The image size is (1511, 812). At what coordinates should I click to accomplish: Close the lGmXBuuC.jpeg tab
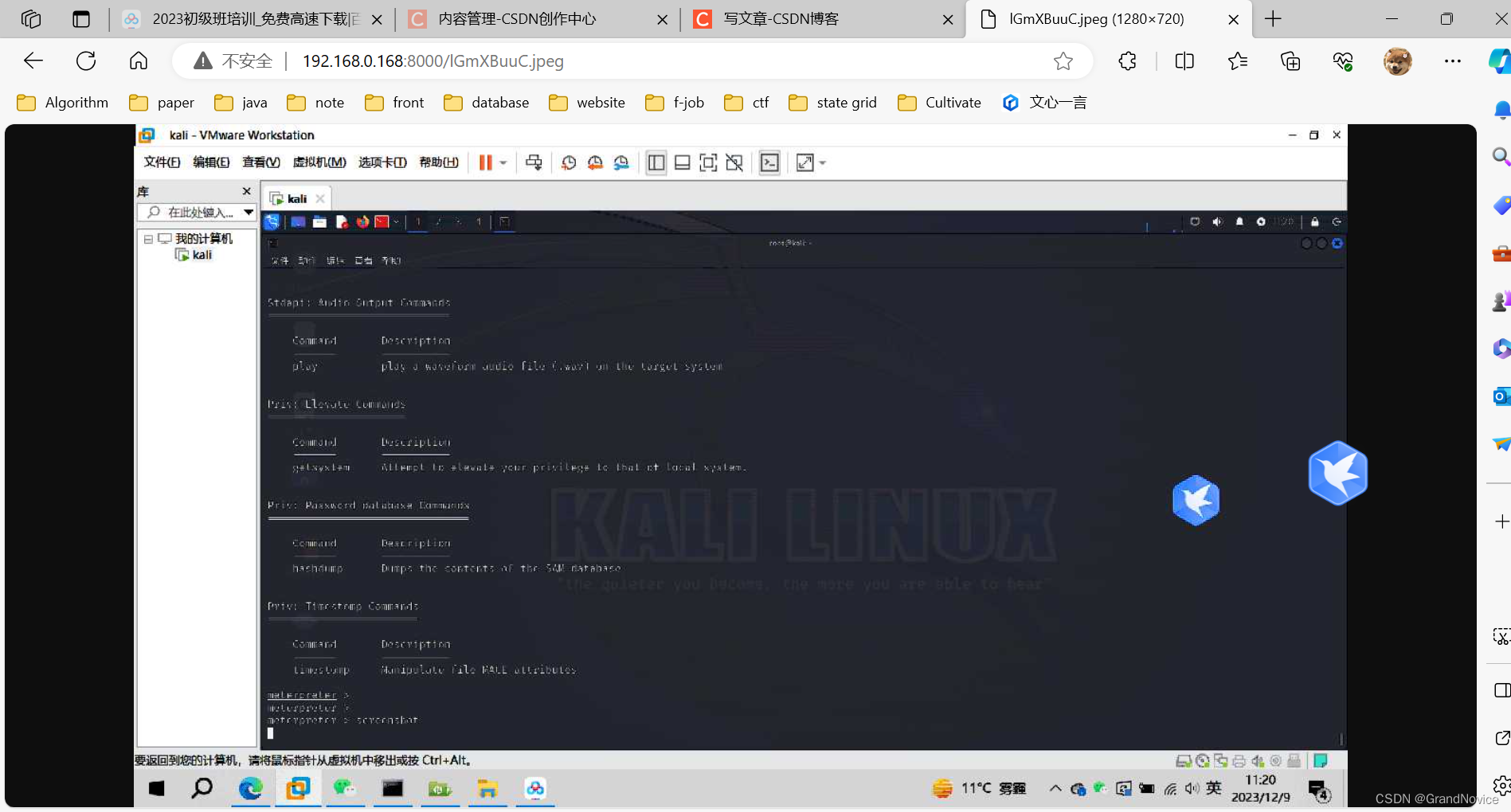(1233, 19)
